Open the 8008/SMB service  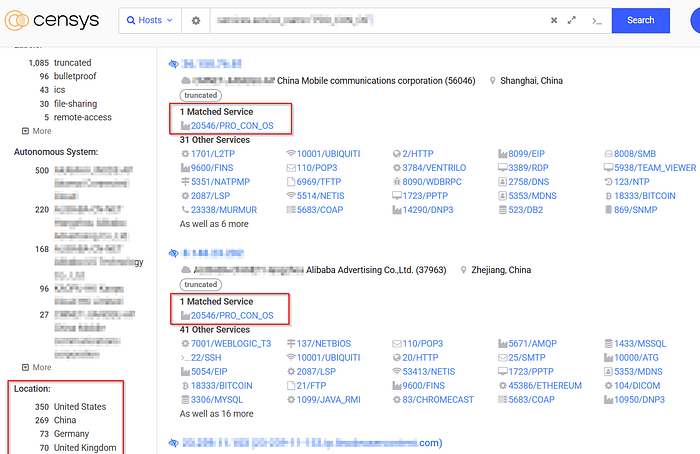tap(635, 154)
